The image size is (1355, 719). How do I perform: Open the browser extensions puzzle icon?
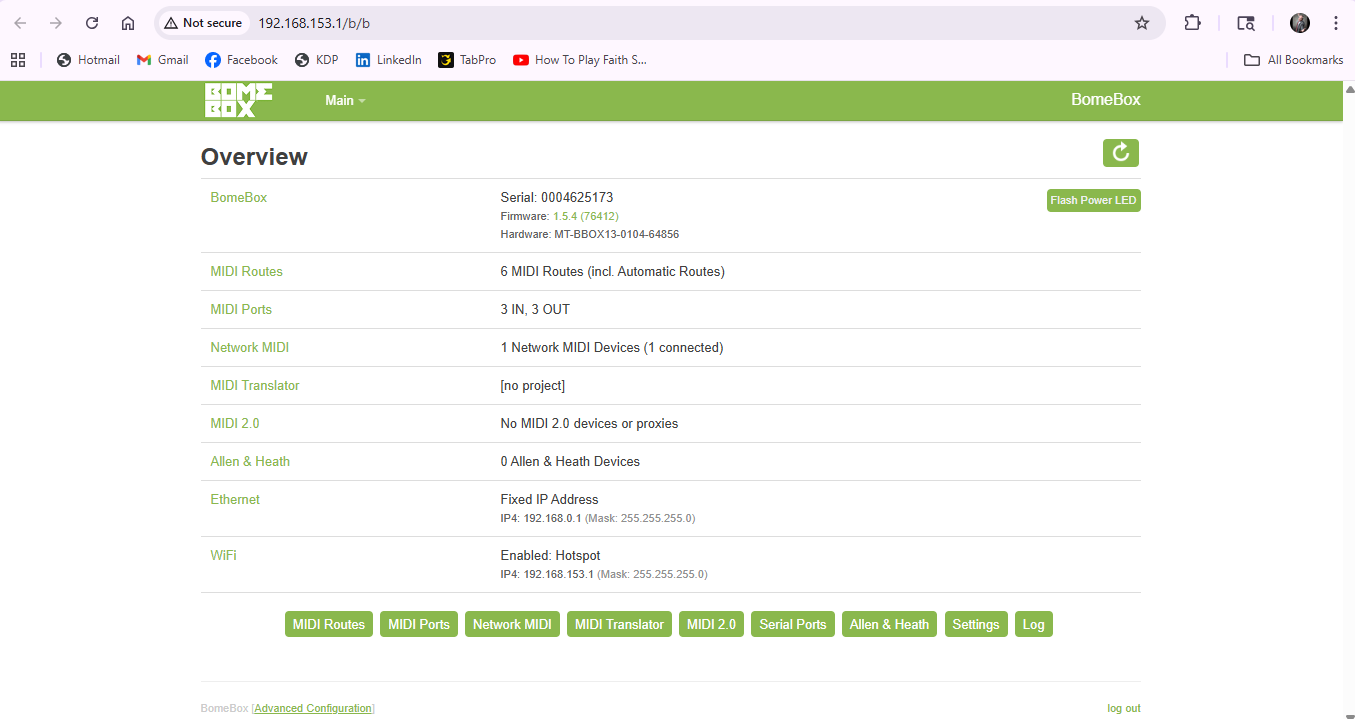point(1192,23)
